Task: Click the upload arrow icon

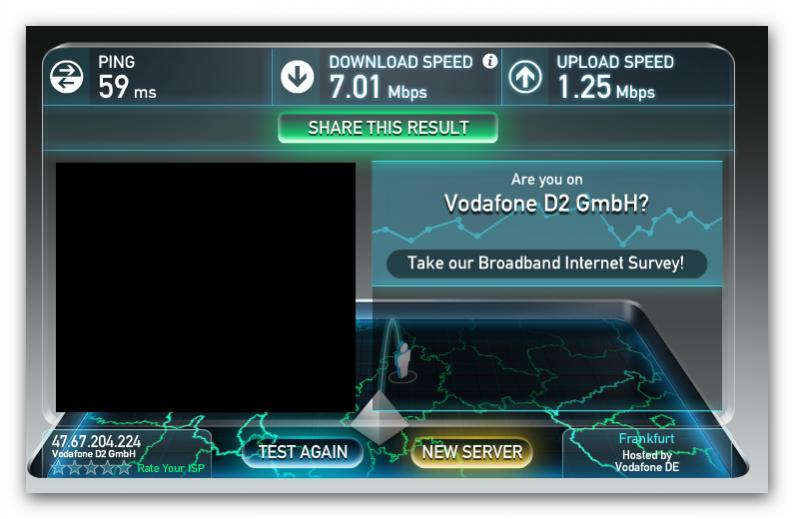Action: click(x=525, y=77)
